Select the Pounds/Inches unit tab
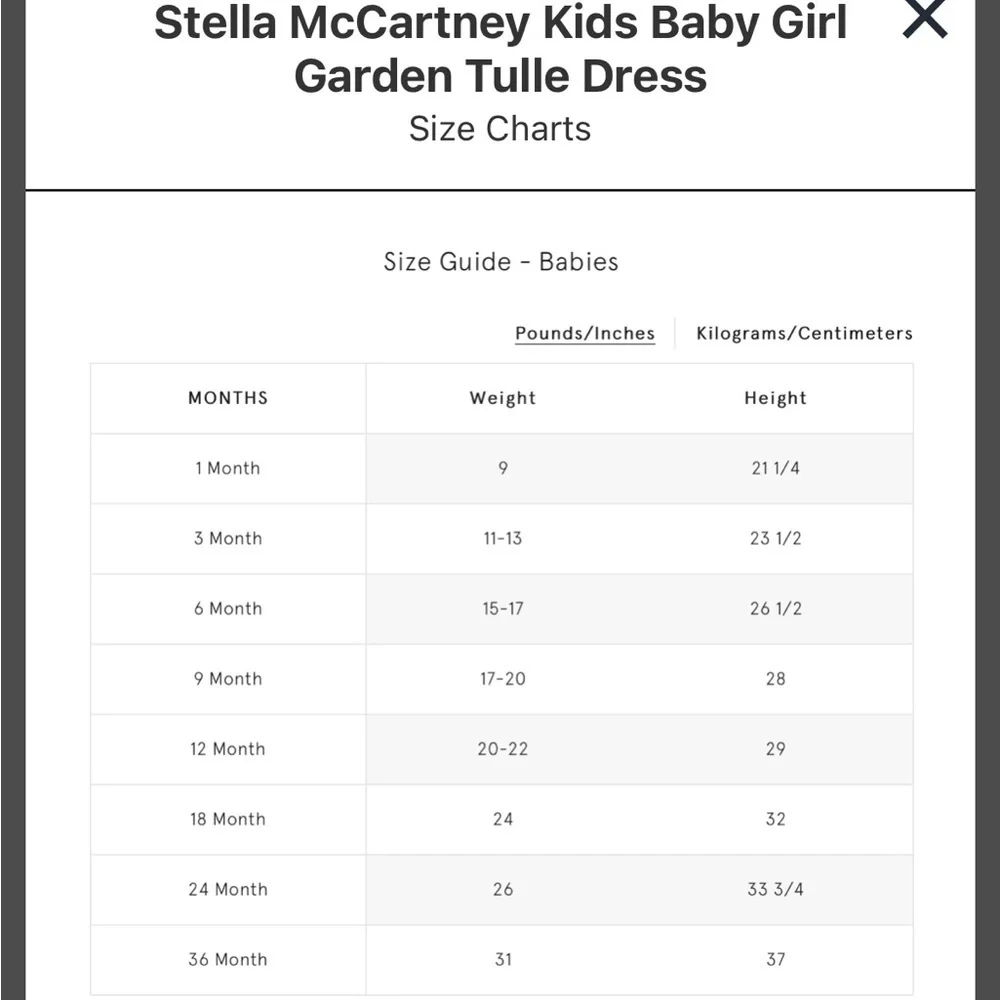The width and height of the screenshot is (1000, 1000). pos(584,333)
